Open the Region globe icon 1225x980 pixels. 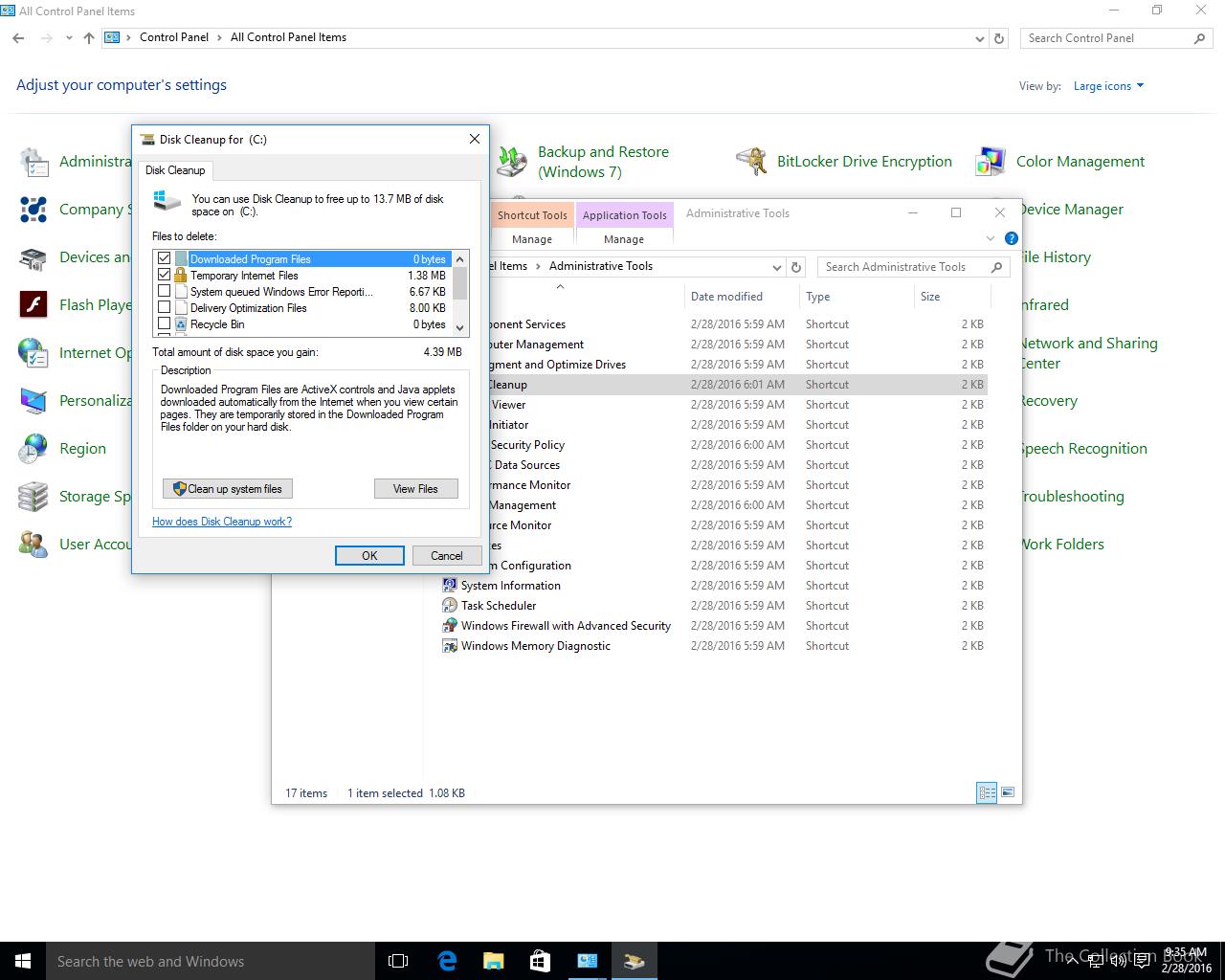click(x=34, y=449)
